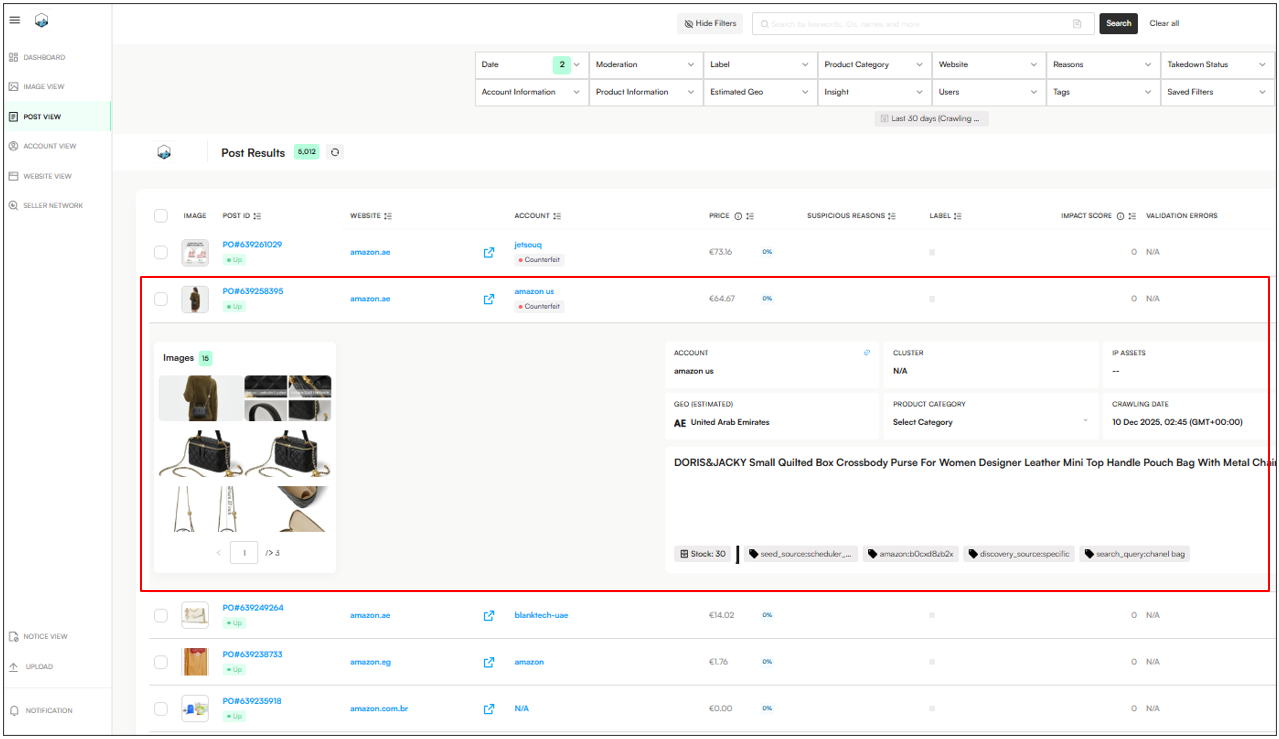Click the edit icon in Account card
Viewport: 1279px width, 739px height.
click(867, 353)
